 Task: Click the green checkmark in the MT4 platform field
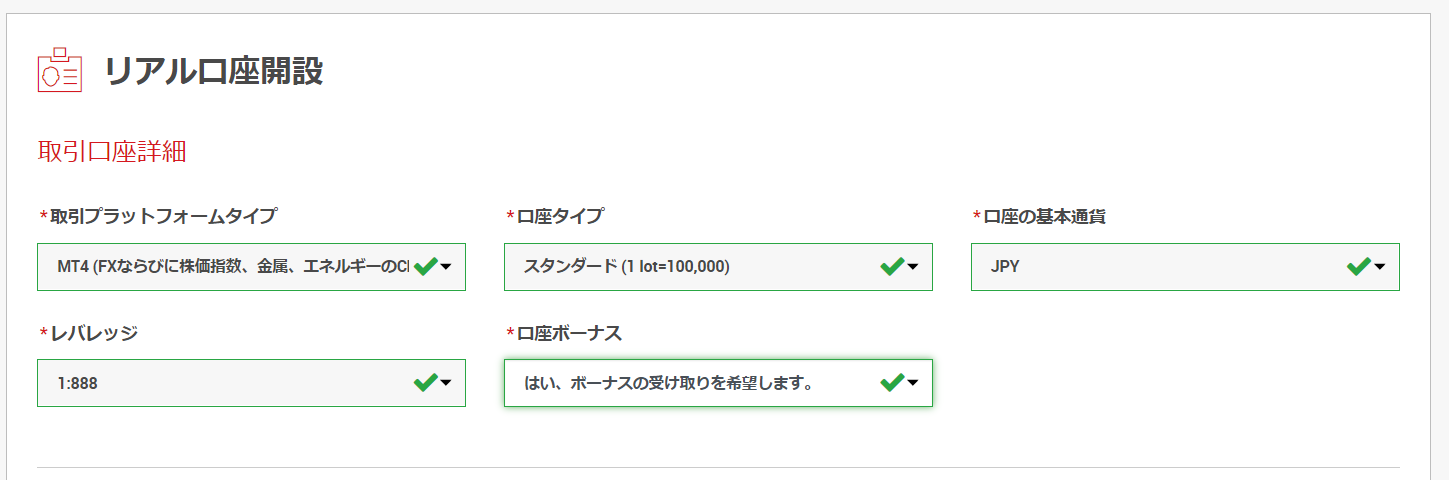(x=426, y=266)
